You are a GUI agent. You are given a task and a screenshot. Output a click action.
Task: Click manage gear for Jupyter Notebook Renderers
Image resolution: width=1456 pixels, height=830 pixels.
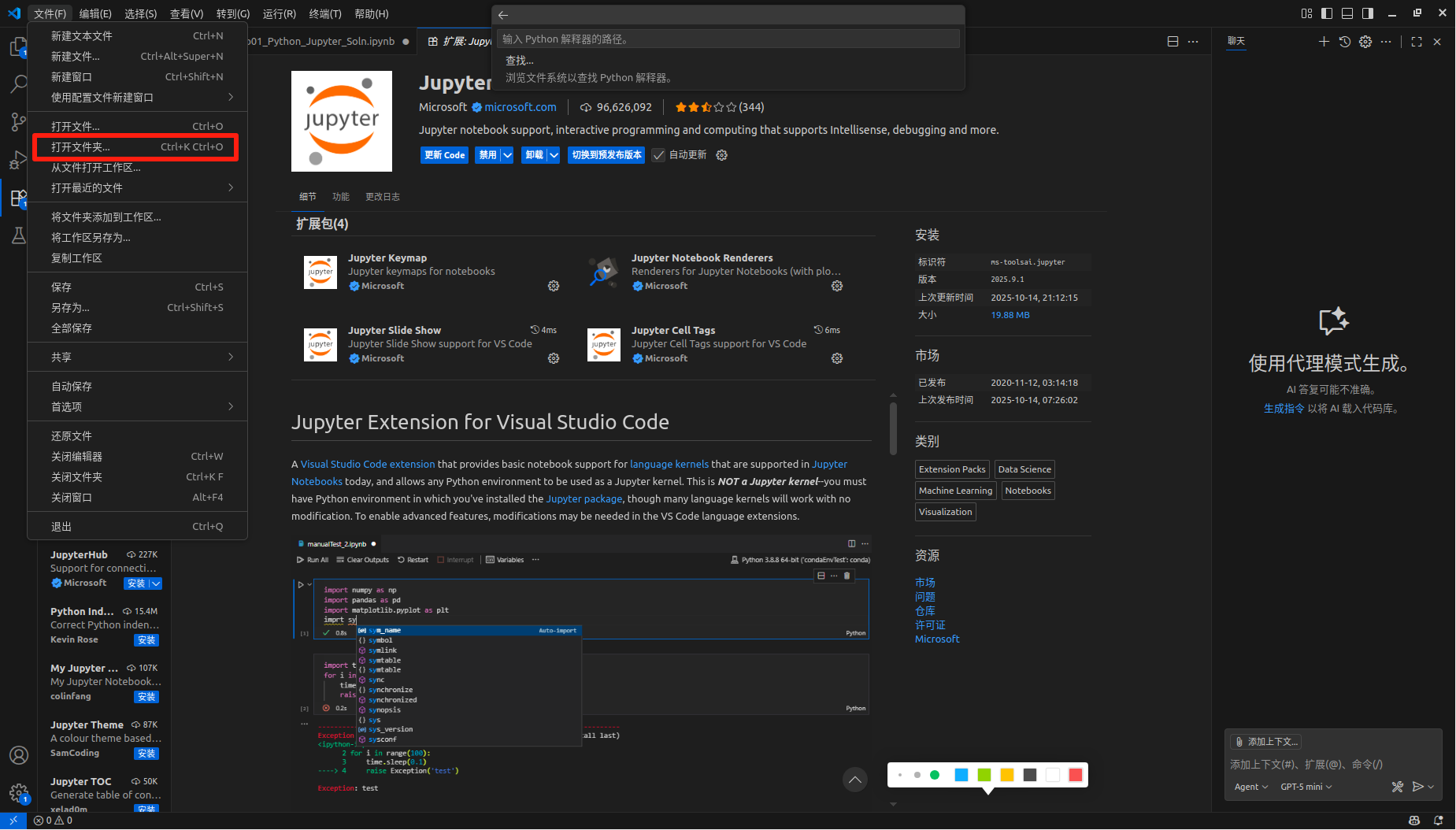pyautogui.click(x=837, y=286)
